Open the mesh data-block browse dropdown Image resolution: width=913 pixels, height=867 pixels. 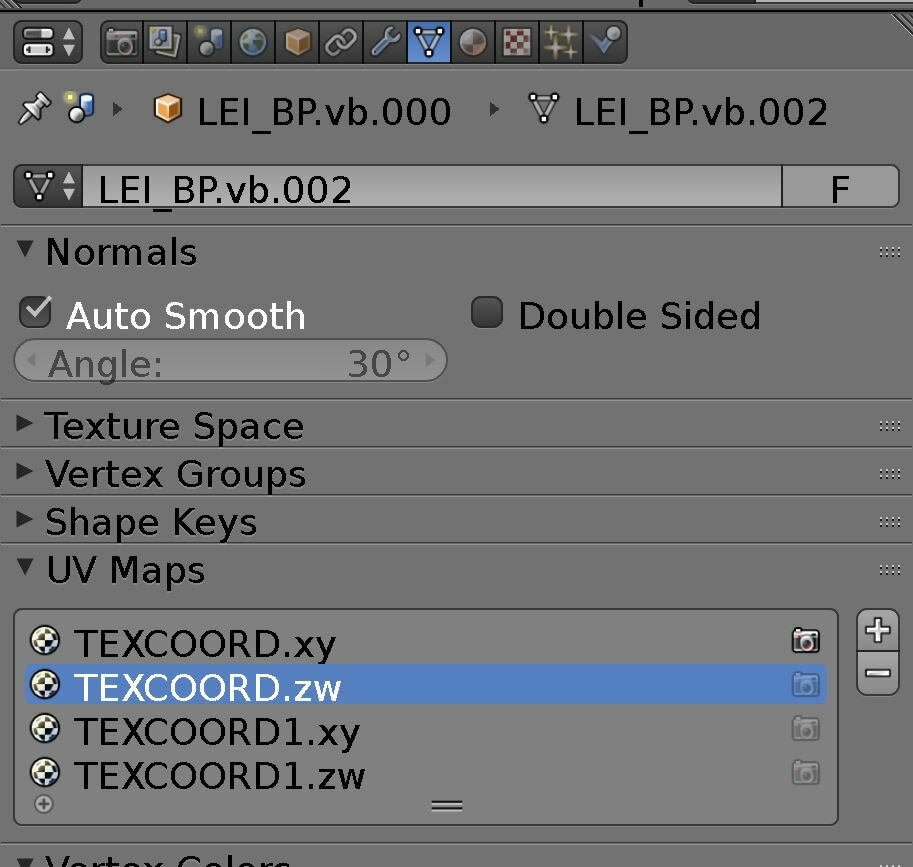click(x=49, y=186)
